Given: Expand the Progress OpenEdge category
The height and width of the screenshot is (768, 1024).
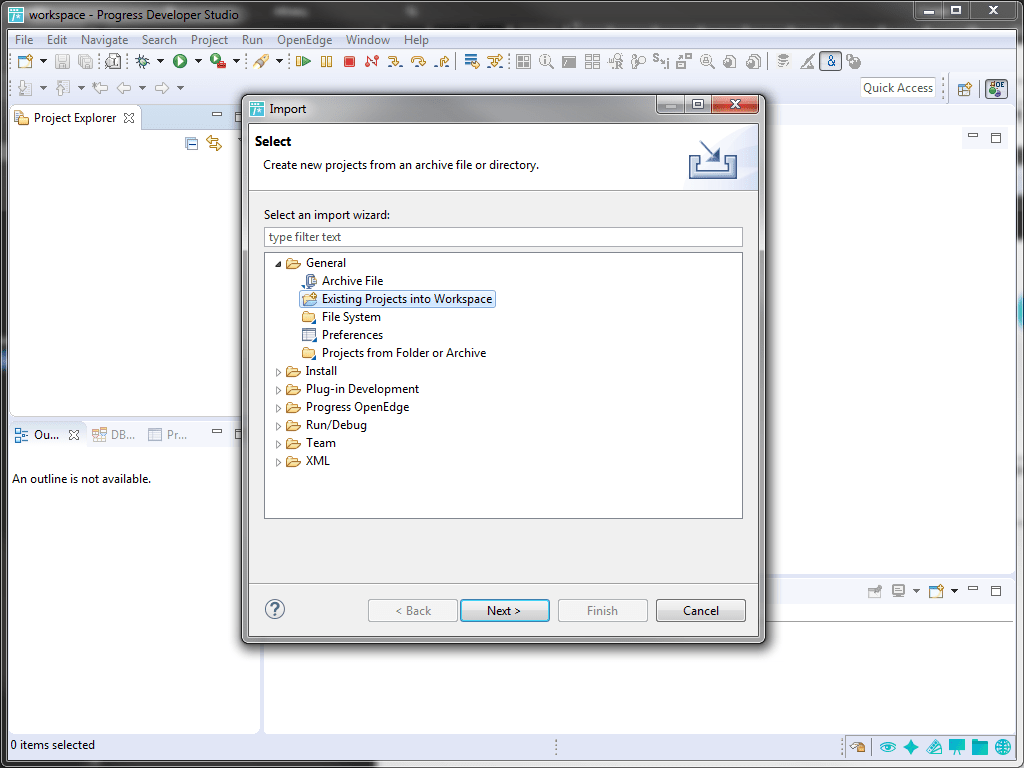Looking at the screenshot, I should pyautogui.click(x=278, y=408).
